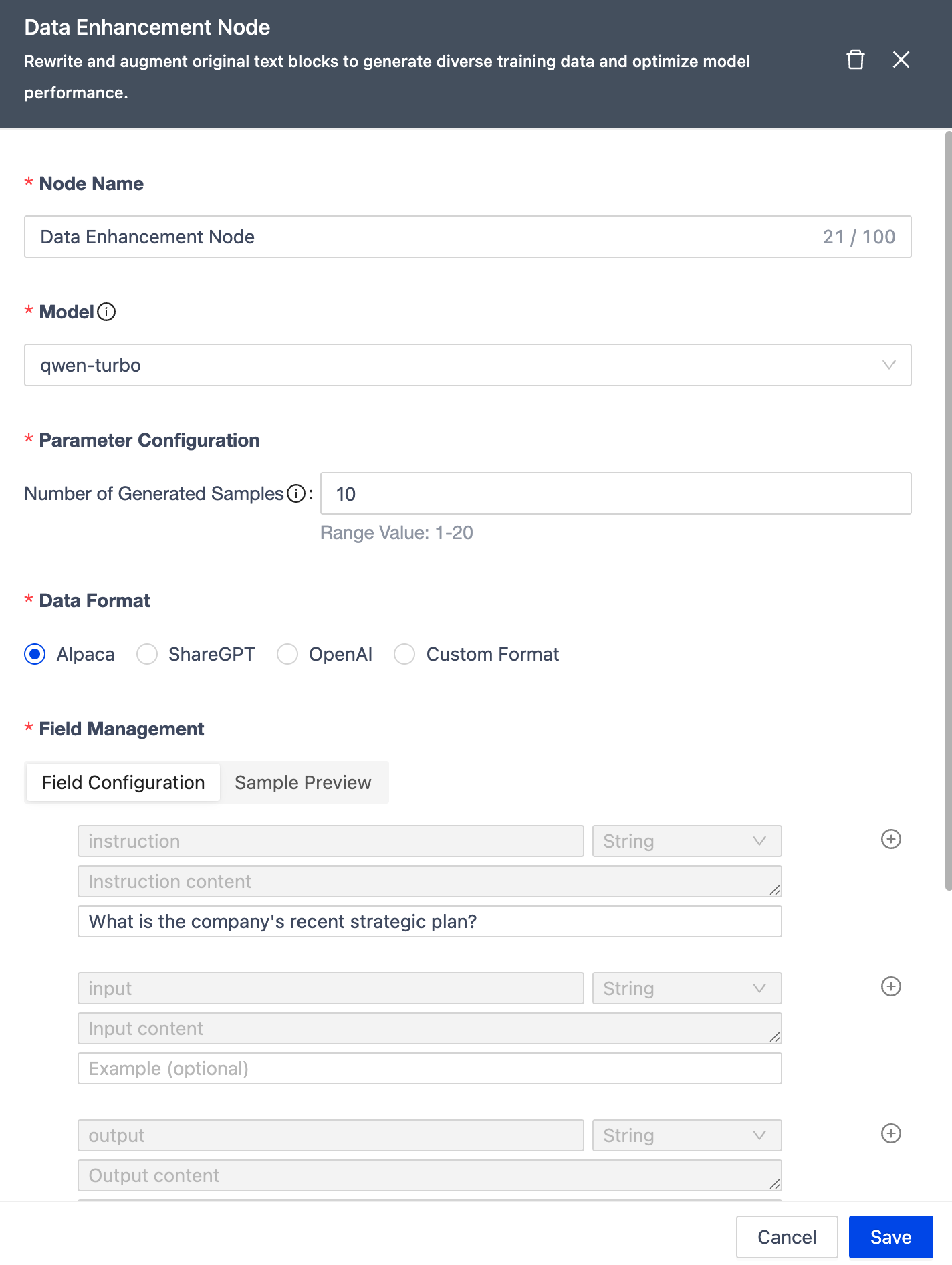
Task: Add field after the input row
Action: click(890, 986)
